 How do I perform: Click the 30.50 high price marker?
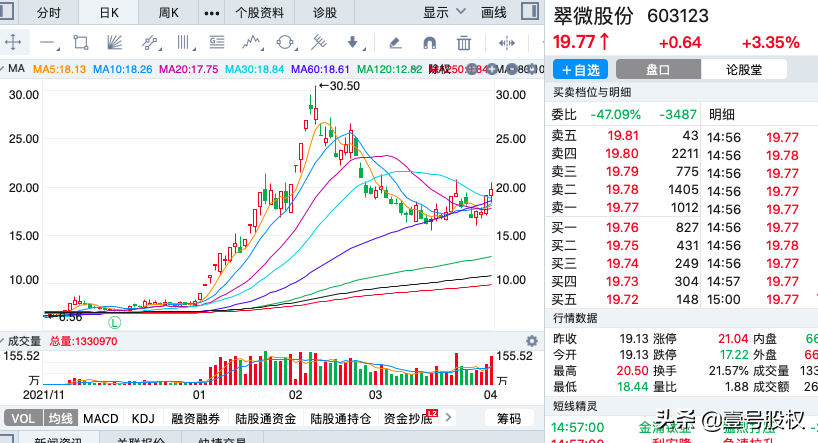(x=340, y=86)
